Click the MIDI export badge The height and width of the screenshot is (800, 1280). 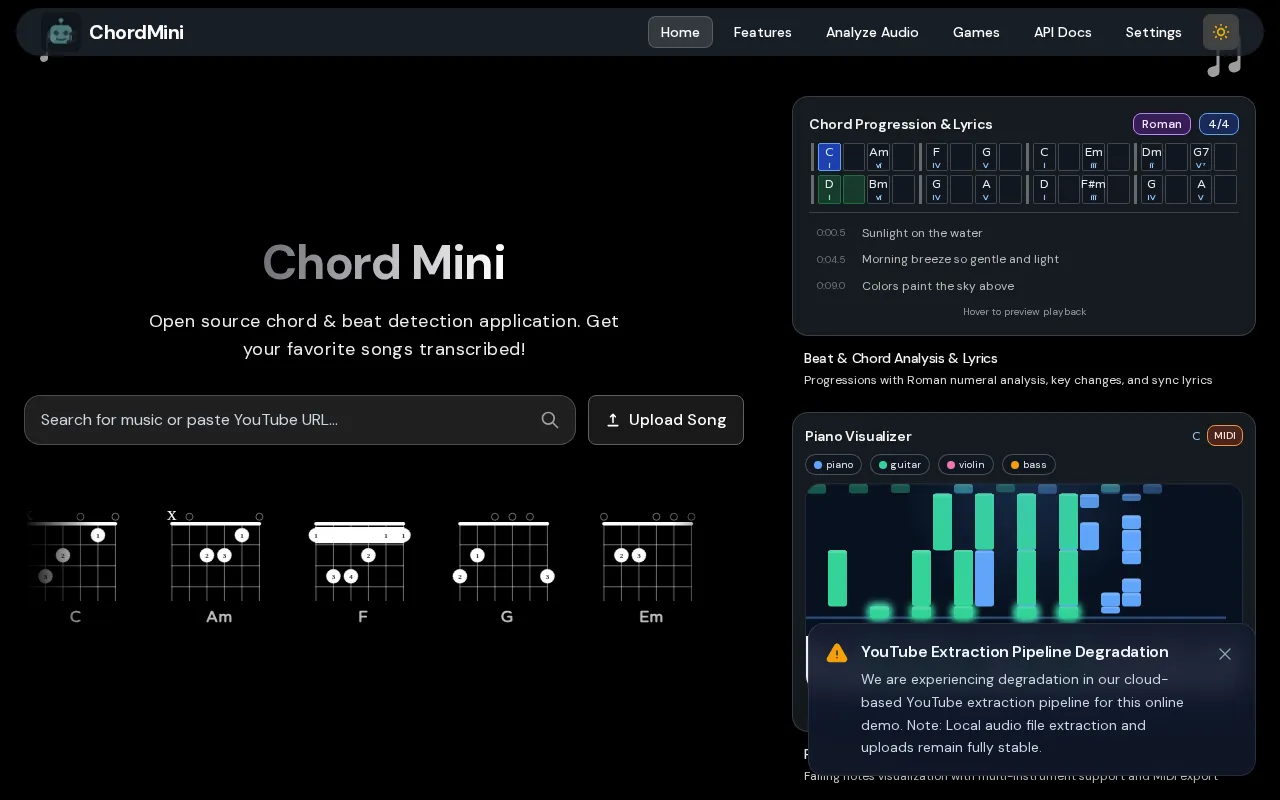[1225, 436]
